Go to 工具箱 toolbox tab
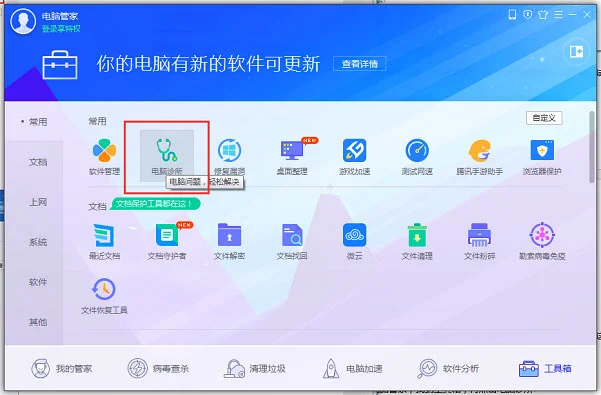Viewport: 601px width, 395px height. [545, 369]
